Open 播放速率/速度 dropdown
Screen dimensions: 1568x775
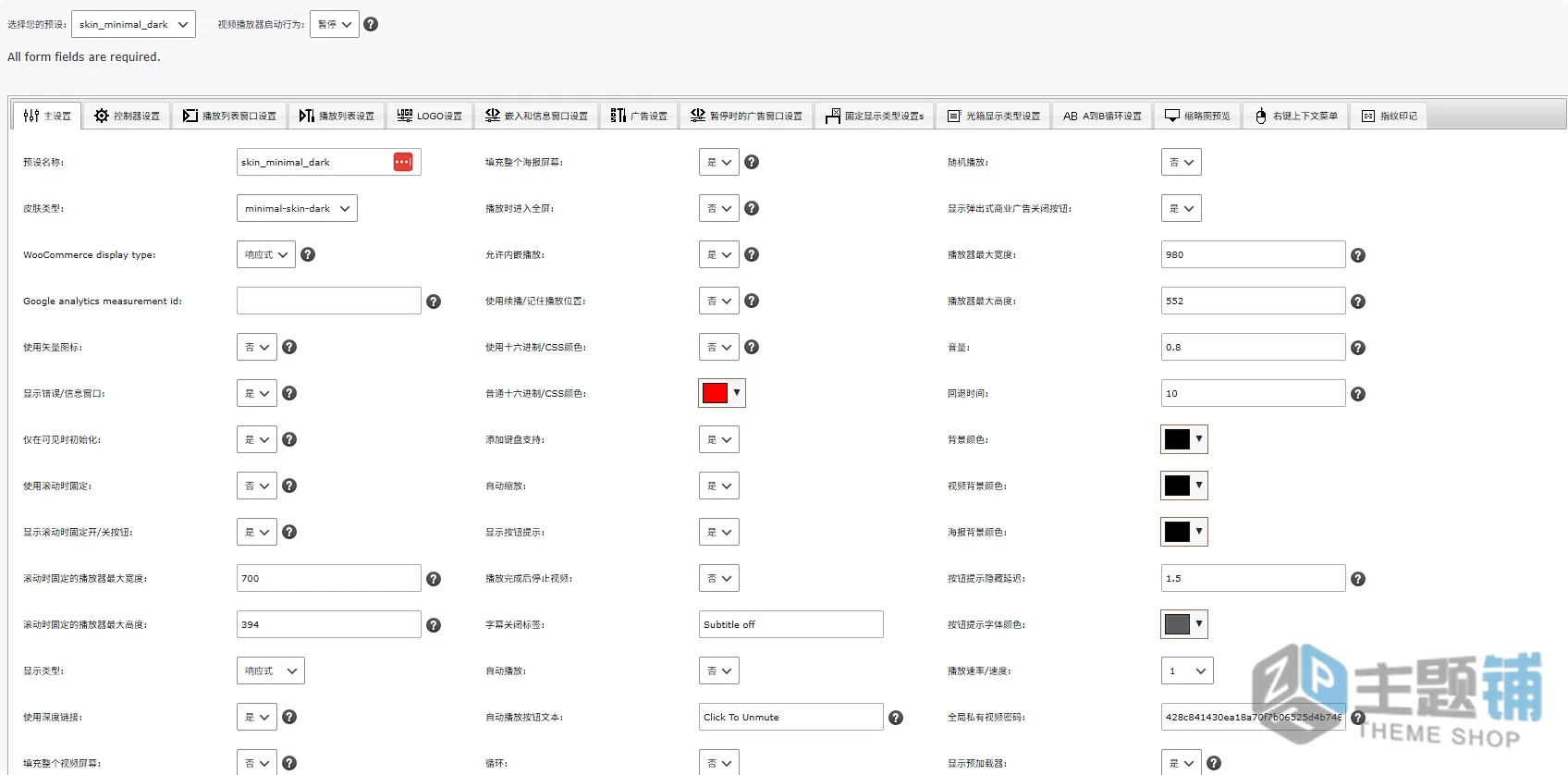(x=1187, y=670)
